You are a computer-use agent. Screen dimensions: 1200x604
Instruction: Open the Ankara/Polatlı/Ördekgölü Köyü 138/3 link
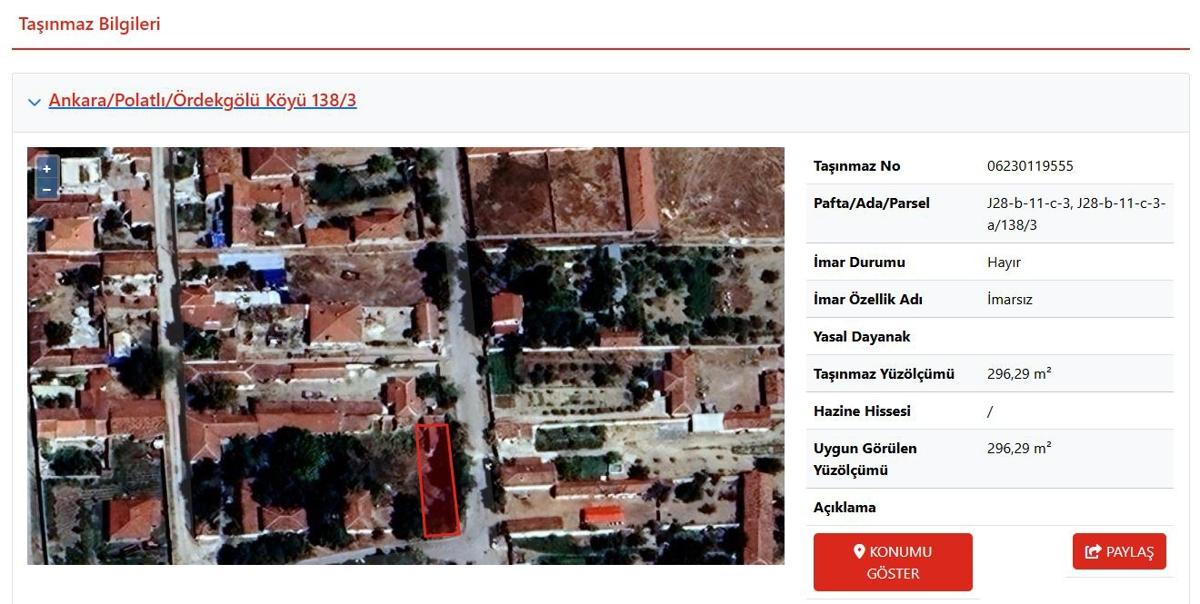tap(202, 100)
